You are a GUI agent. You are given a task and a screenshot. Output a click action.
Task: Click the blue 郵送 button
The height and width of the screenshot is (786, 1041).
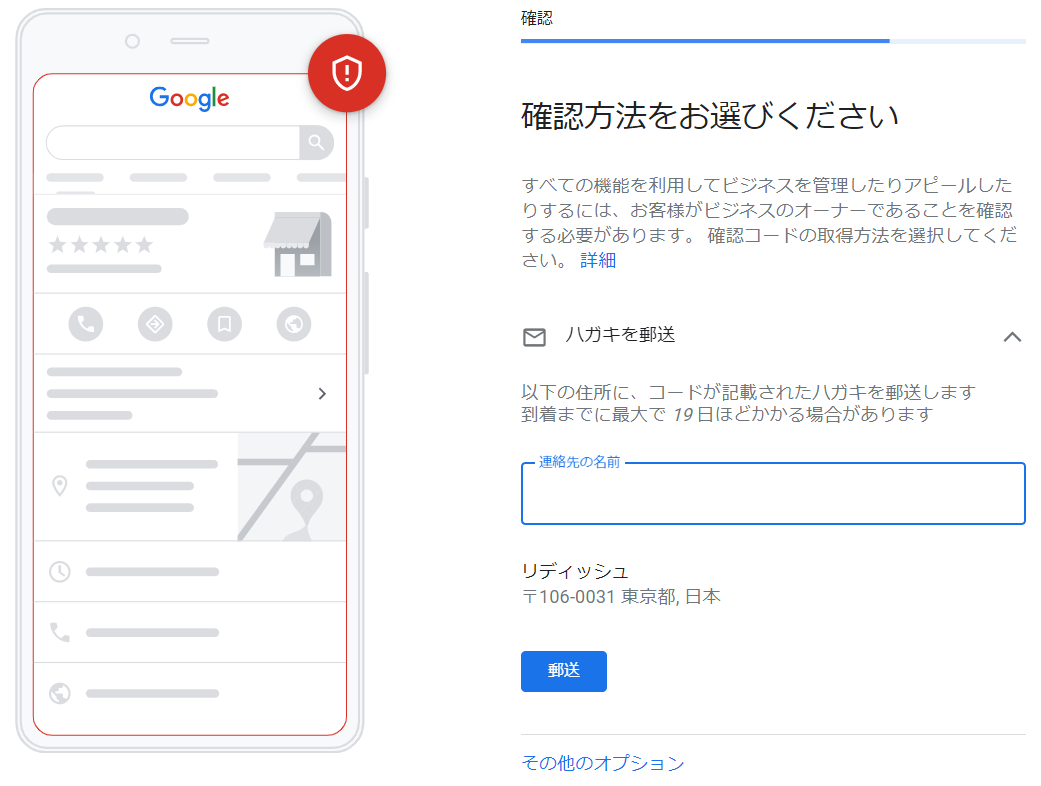tap(564, 671)
